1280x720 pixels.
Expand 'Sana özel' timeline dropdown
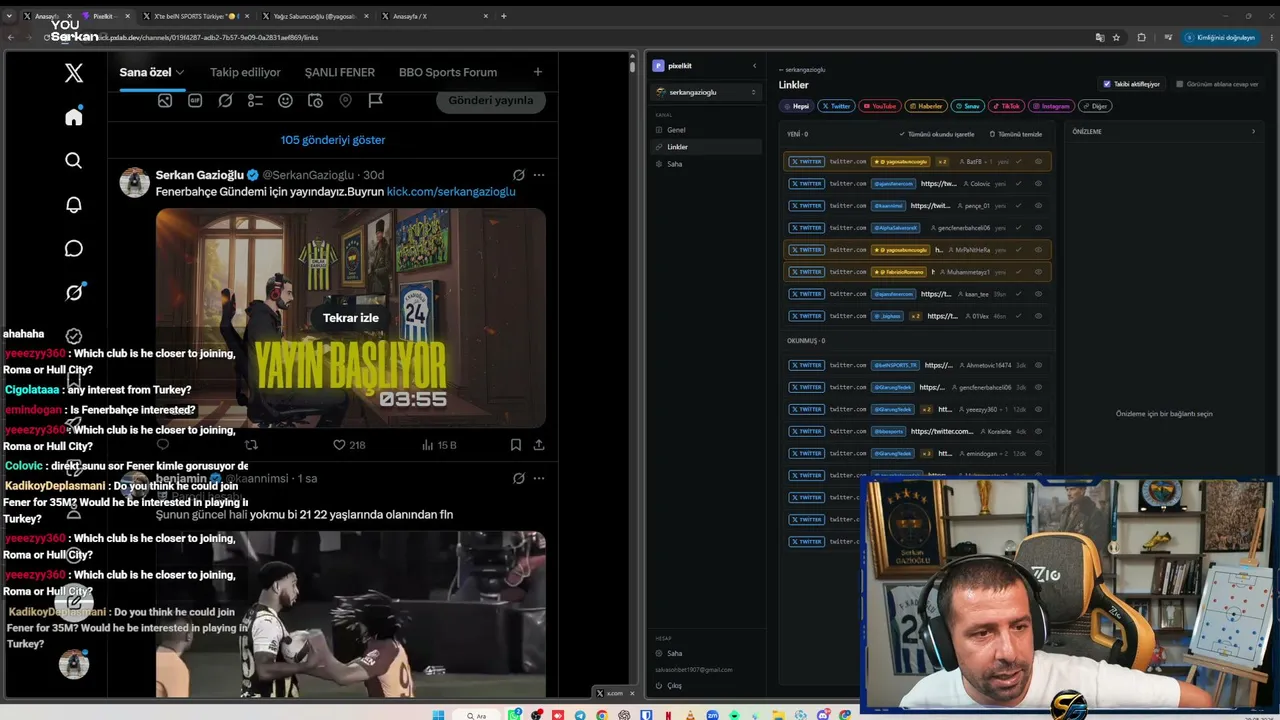coord(180,72)
